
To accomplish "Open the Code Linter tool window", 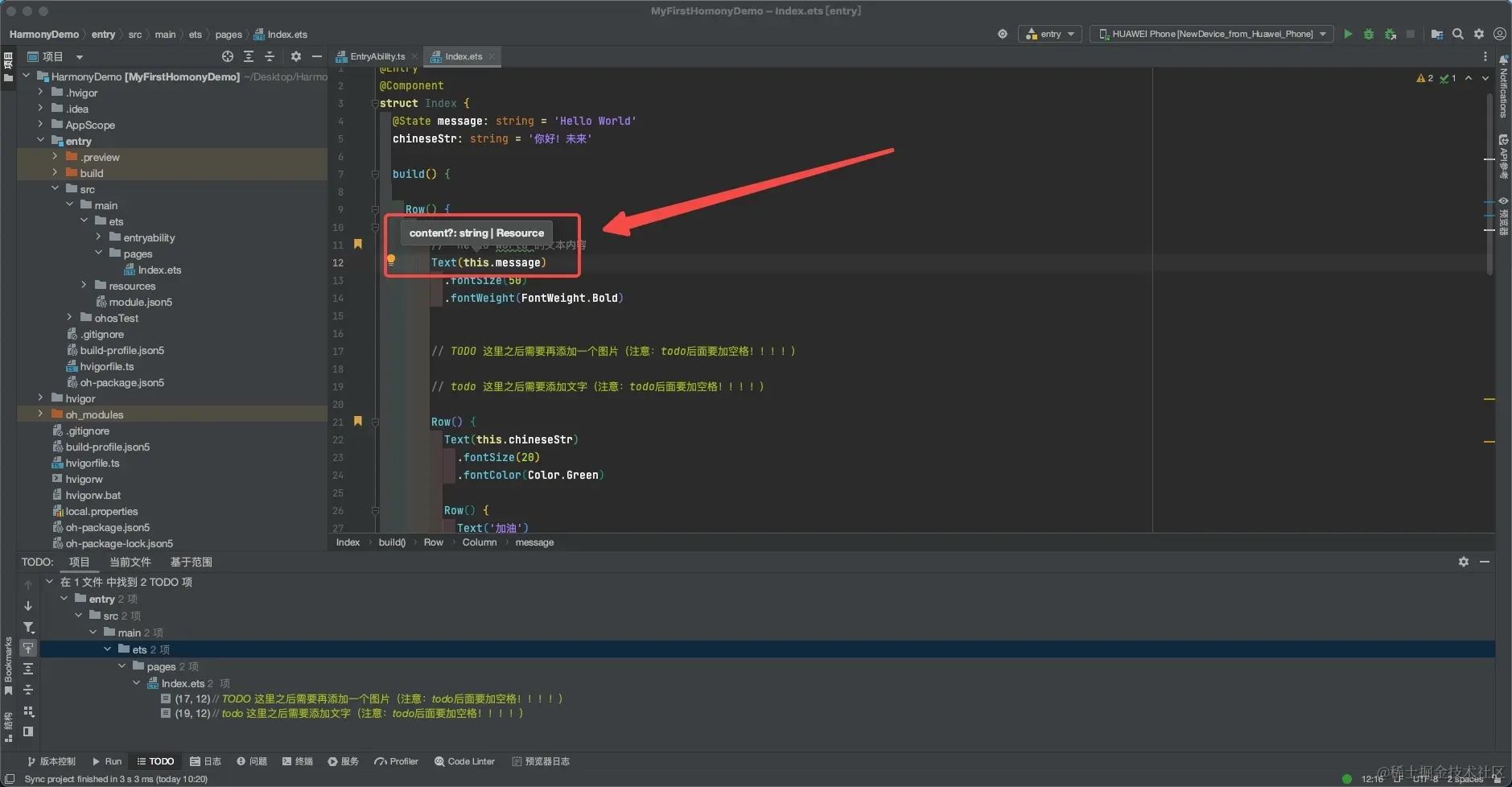I will tap(464, 761).
